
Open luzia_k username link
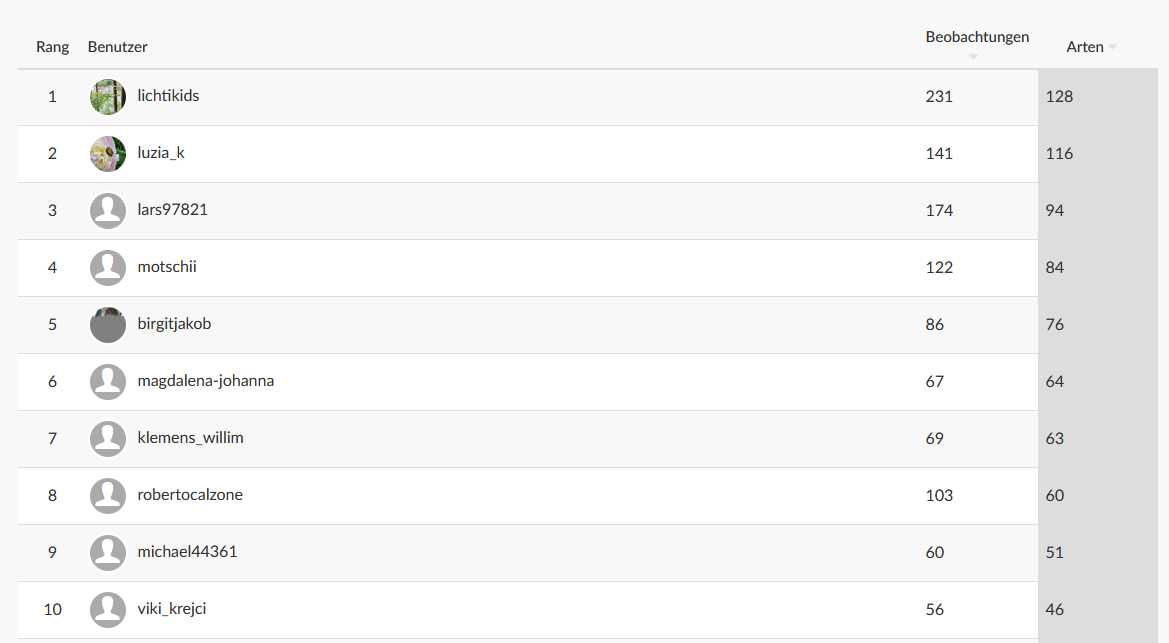pyautogui.click(x=161, y=153)
